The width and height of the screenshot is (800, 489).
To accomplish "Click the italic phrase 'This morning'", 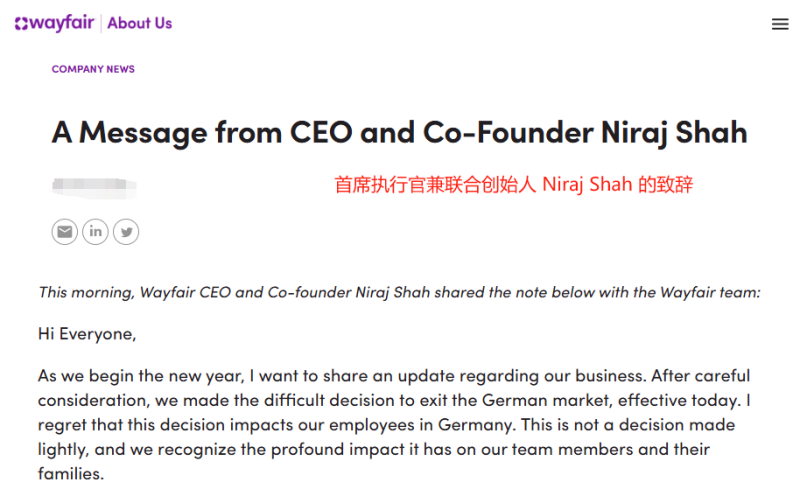I will coord(86,292).
